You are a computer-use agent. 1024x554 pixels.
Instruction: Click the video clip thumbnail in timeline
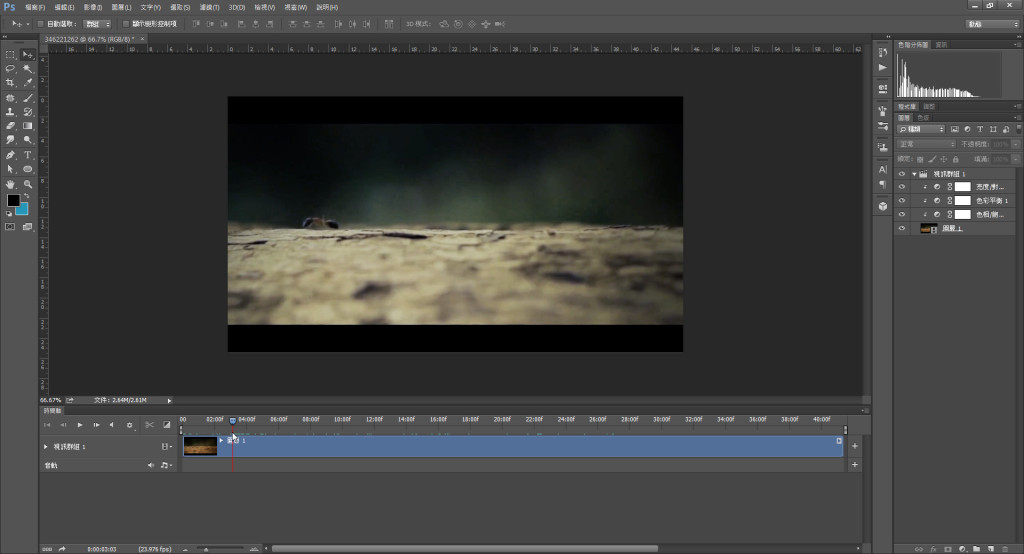[x=200, y=446]
